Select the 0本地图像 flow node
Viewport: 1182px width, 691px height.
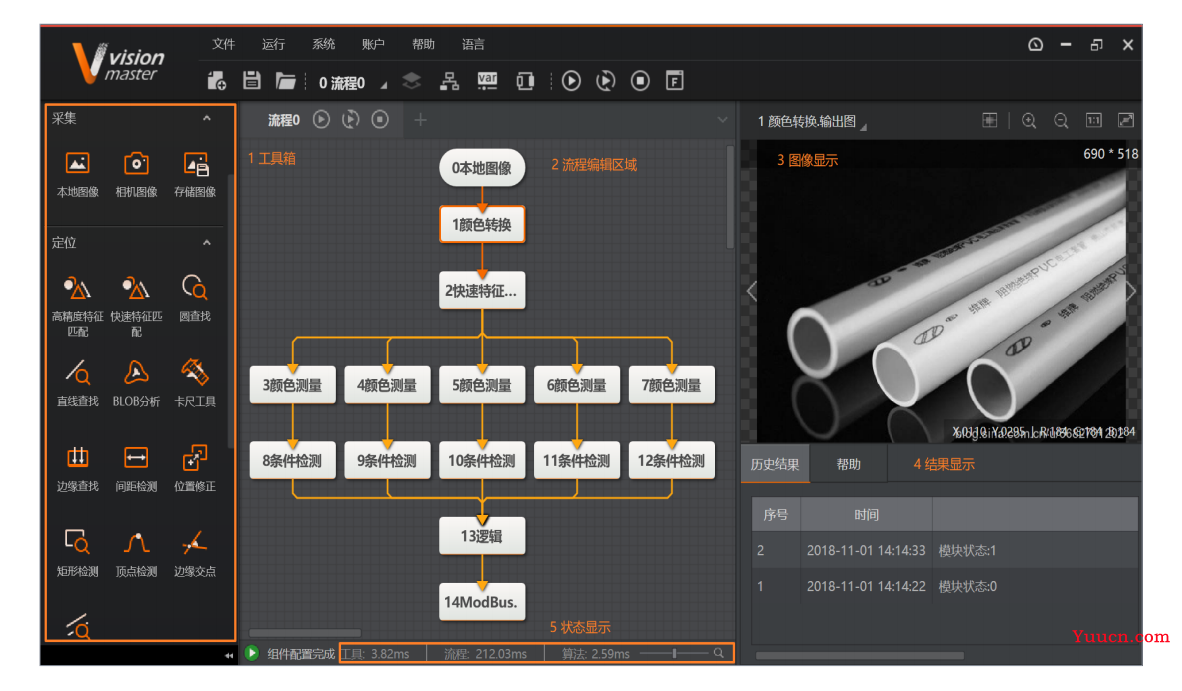coord(482,168)
